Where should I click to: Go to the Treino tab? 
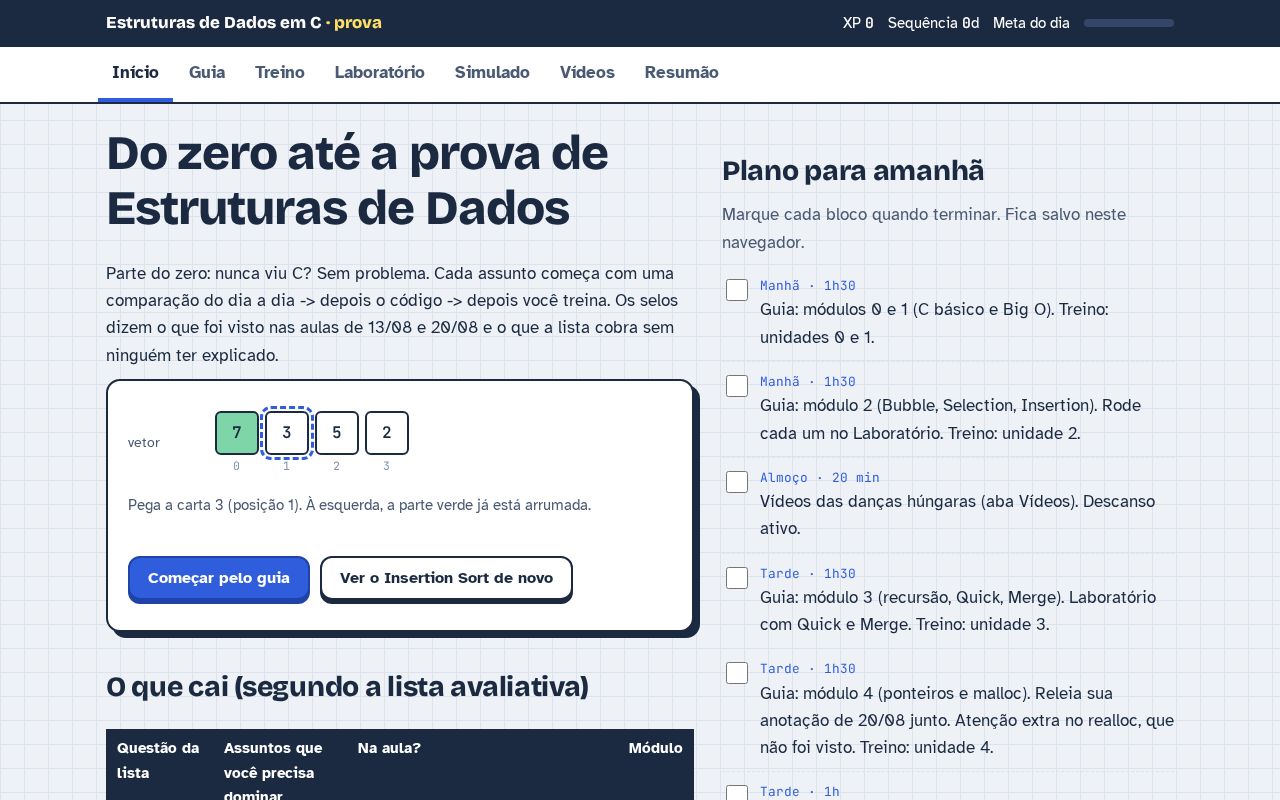pos(280,73)
